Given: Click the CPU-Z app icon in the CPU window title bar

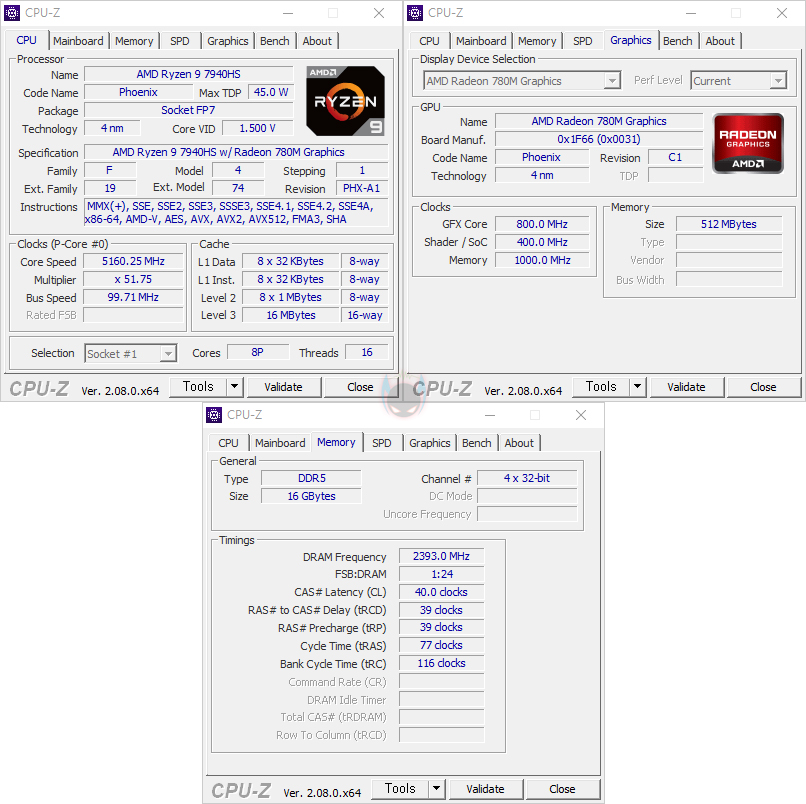Looking at the screenshot, I should click(12, 13).
